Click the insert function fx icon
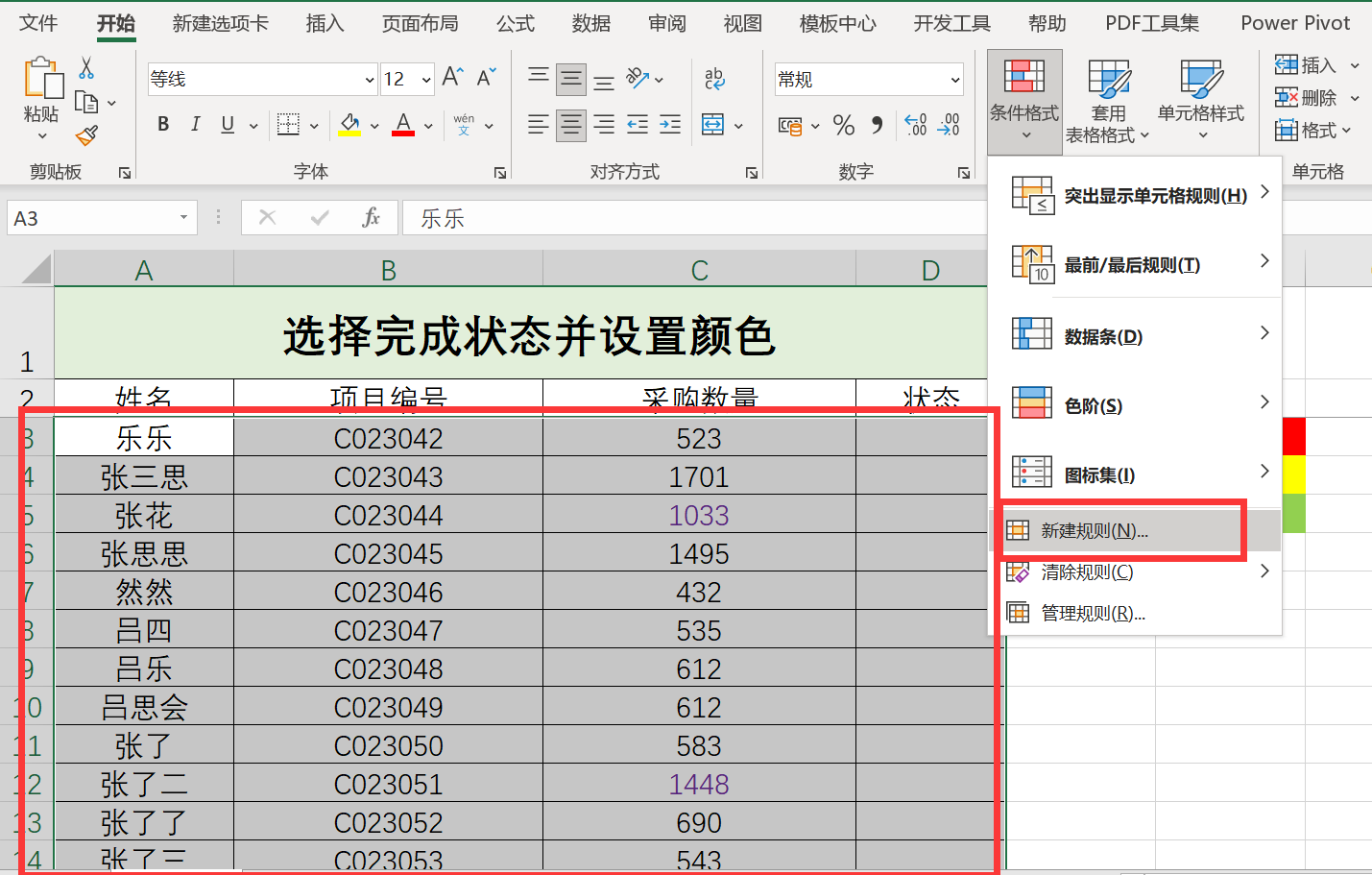Image resolution: width=1372 pixels, height=875 pixels. click(x=371, y=218)
